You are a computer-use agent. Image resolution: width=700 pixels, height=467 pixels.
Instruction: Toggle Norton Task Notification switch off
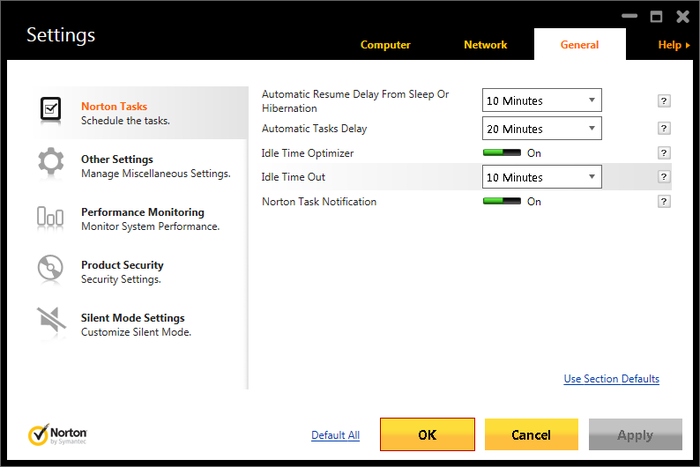pos(502,201)
